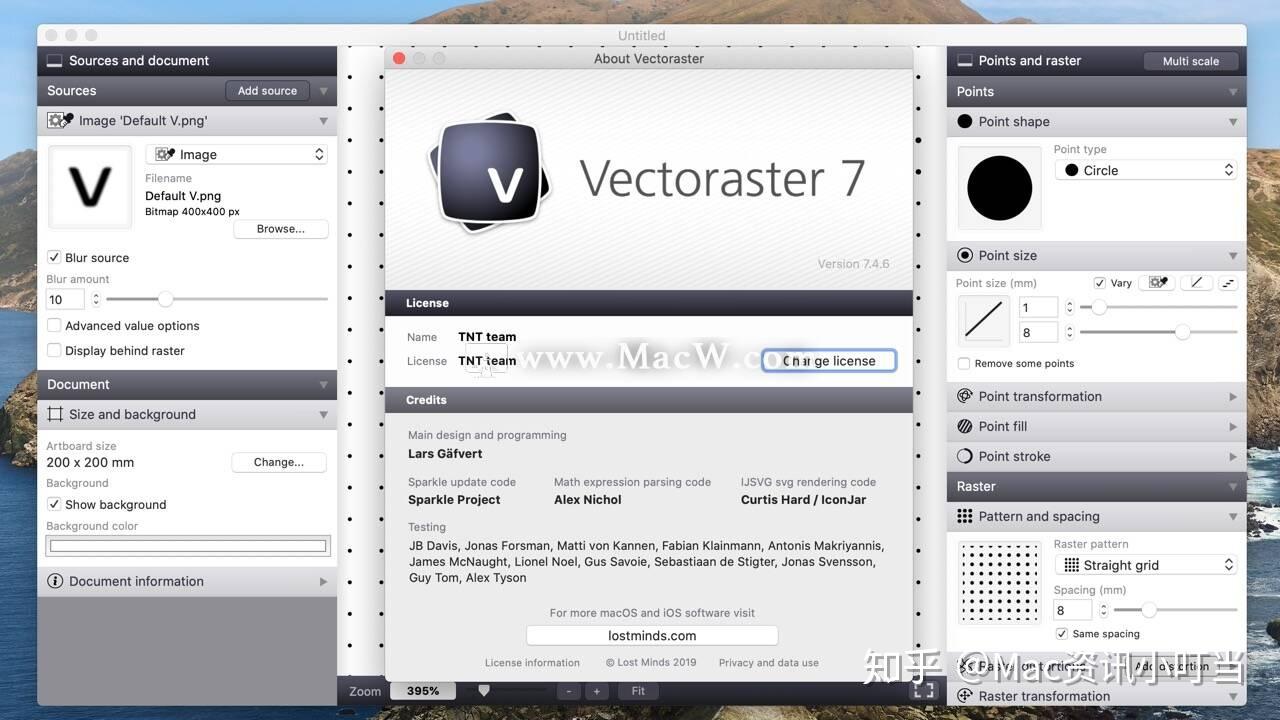Visit lostminds.com from the About window
This screenshot has height=720, width=1280.
pyautogui.click(x=651, y=635)
